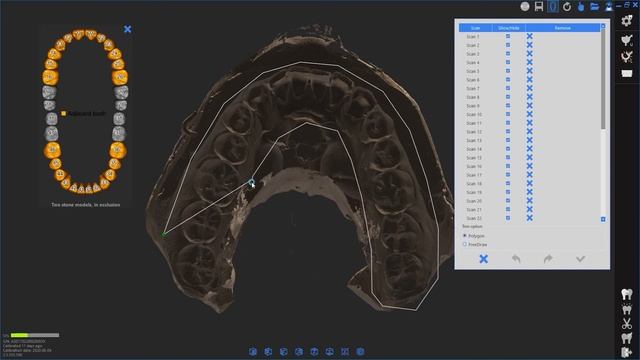Toggle Show/Hide checkbox for Scan 1

tap(508, 36)
